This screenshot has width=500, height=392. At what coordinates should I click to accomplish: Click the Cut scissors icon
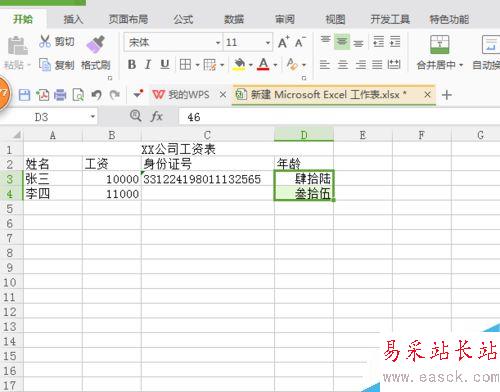tap(44, 41)
